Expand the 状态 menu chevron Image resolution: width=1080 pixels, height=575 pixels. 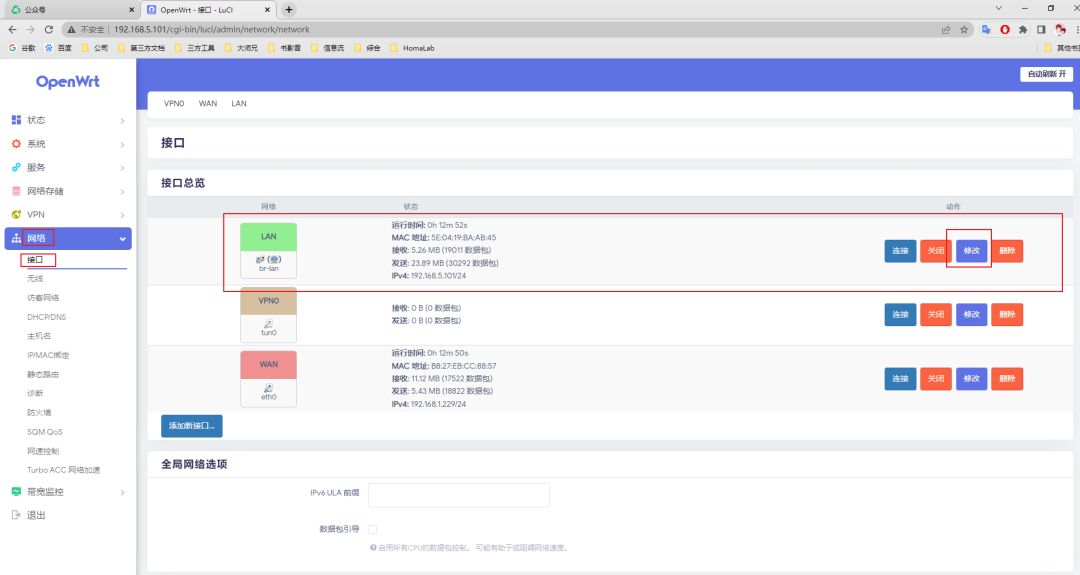coord(123,121)
